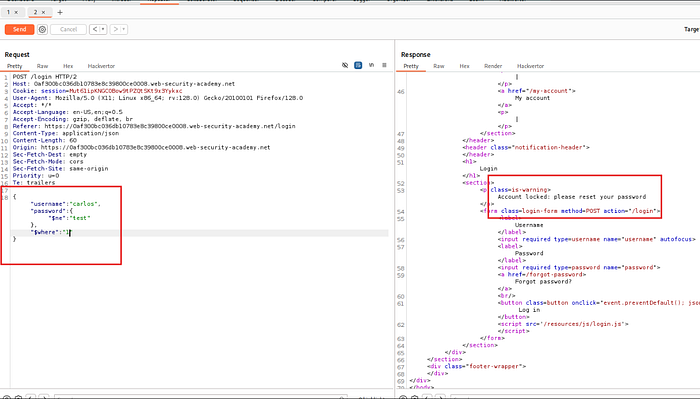Select Repeater tab 1
Screen dimensions: 700x399
[x=8, y=12]
